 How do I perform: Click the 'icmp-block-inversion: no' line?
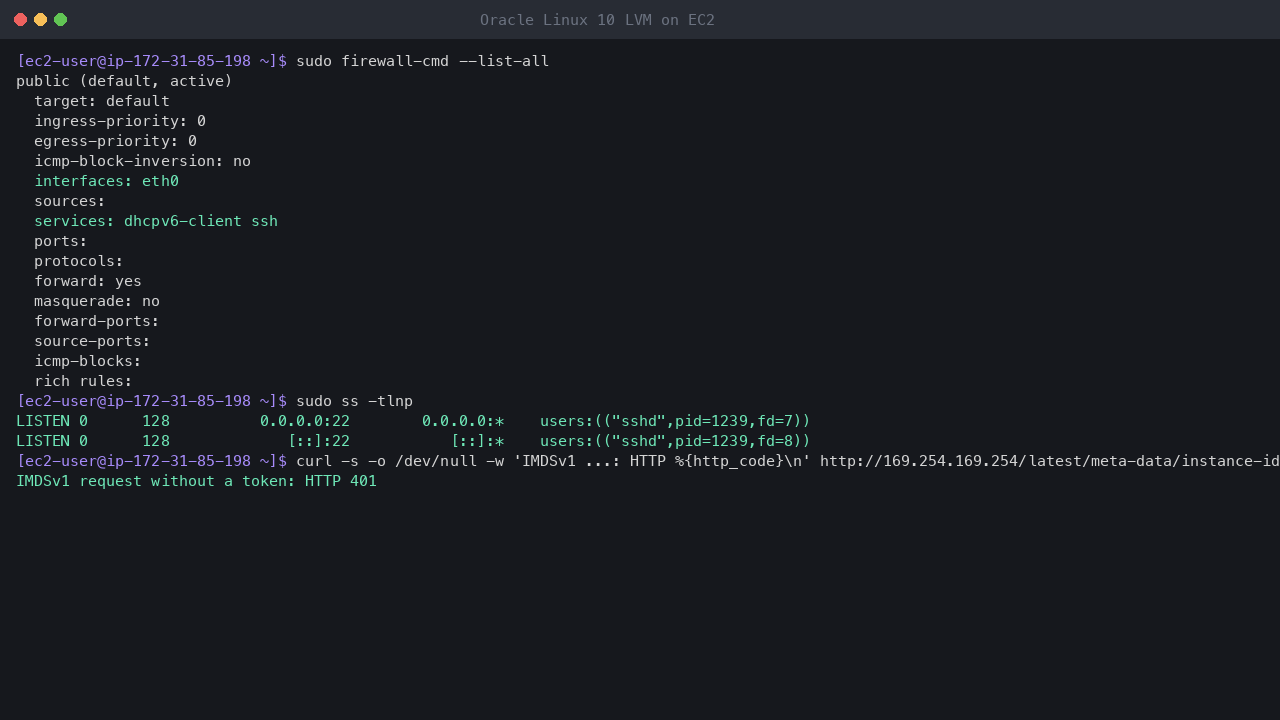pos(142,161)
